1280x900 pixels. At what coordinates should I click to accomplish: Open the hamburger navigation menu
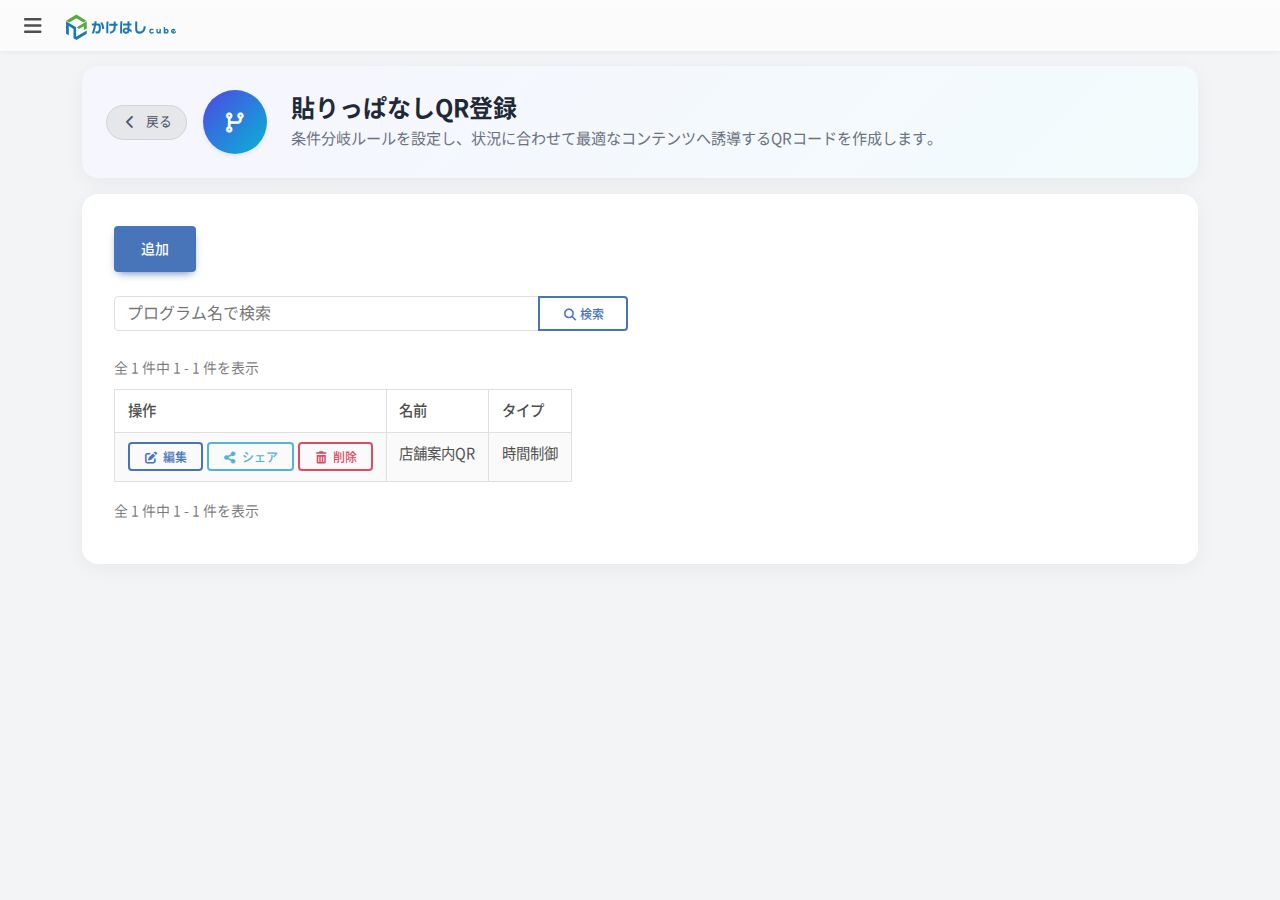tap(33, 26)
